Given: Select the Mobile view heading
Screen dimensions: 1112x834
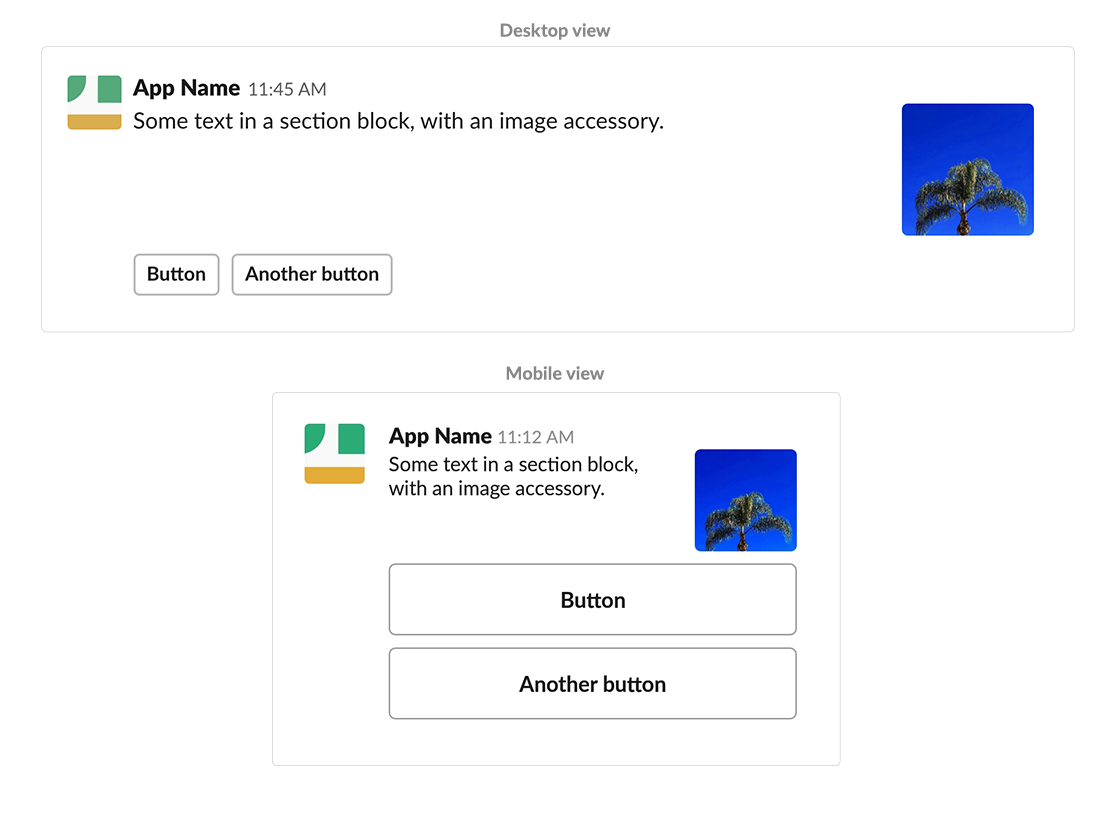Looking at the screenshot, I should (555, 373).
